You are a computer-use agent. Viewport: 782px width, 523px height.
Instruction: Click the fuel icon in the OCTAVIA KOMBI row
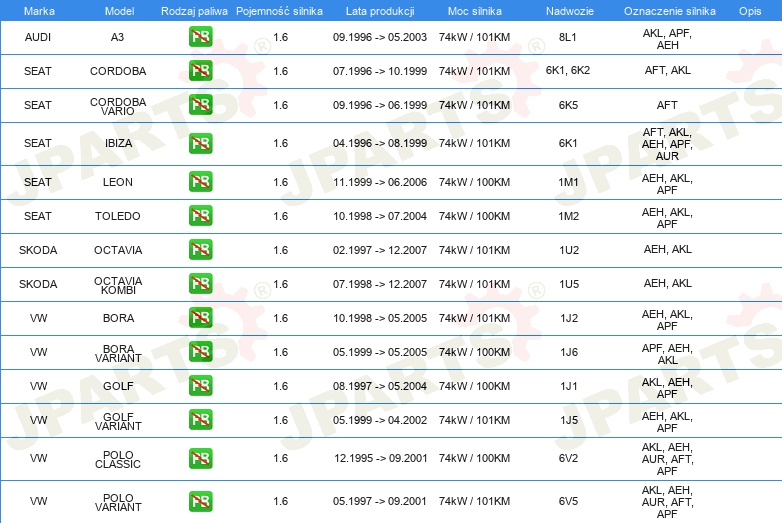[200, 283]
